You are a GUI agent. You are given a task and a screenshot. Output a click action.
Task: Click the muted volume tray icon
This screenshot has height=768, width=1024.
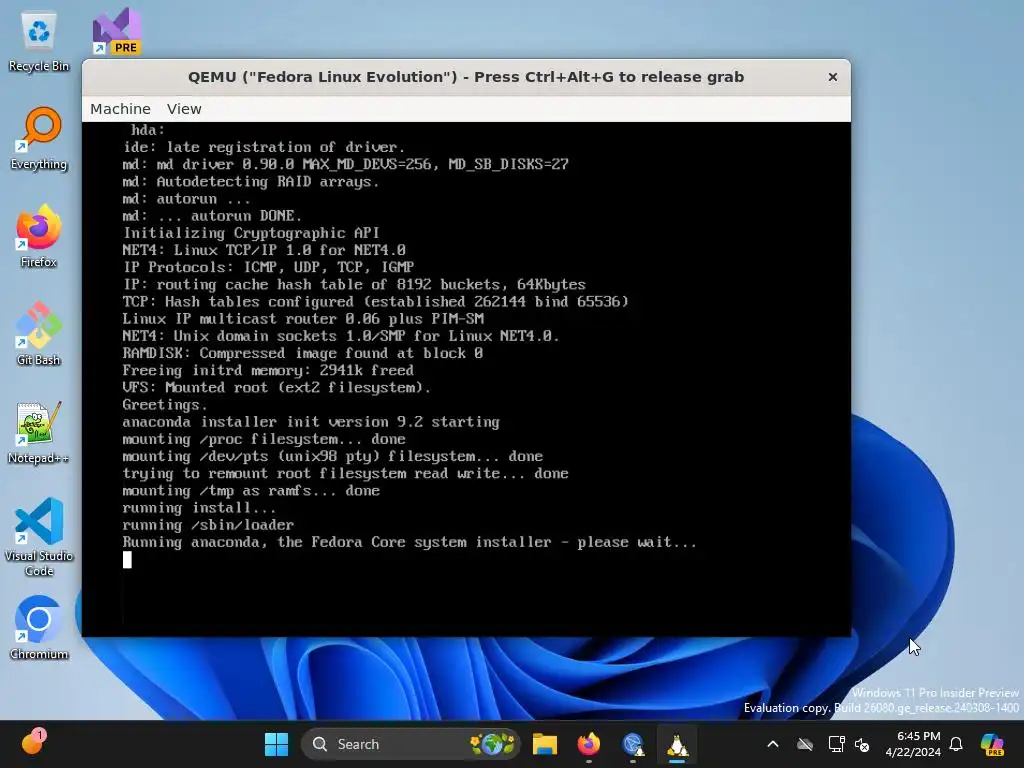point(862,744)
